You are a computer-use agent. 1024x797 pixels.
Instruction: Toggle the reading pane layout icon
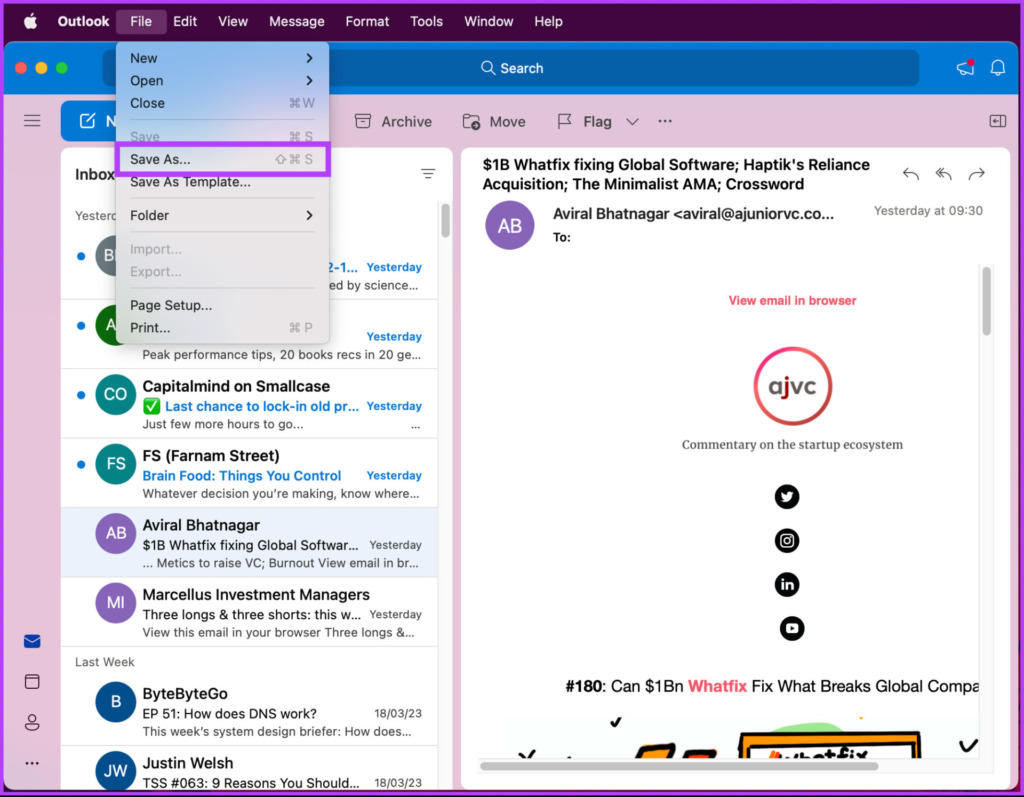[997, 121]
